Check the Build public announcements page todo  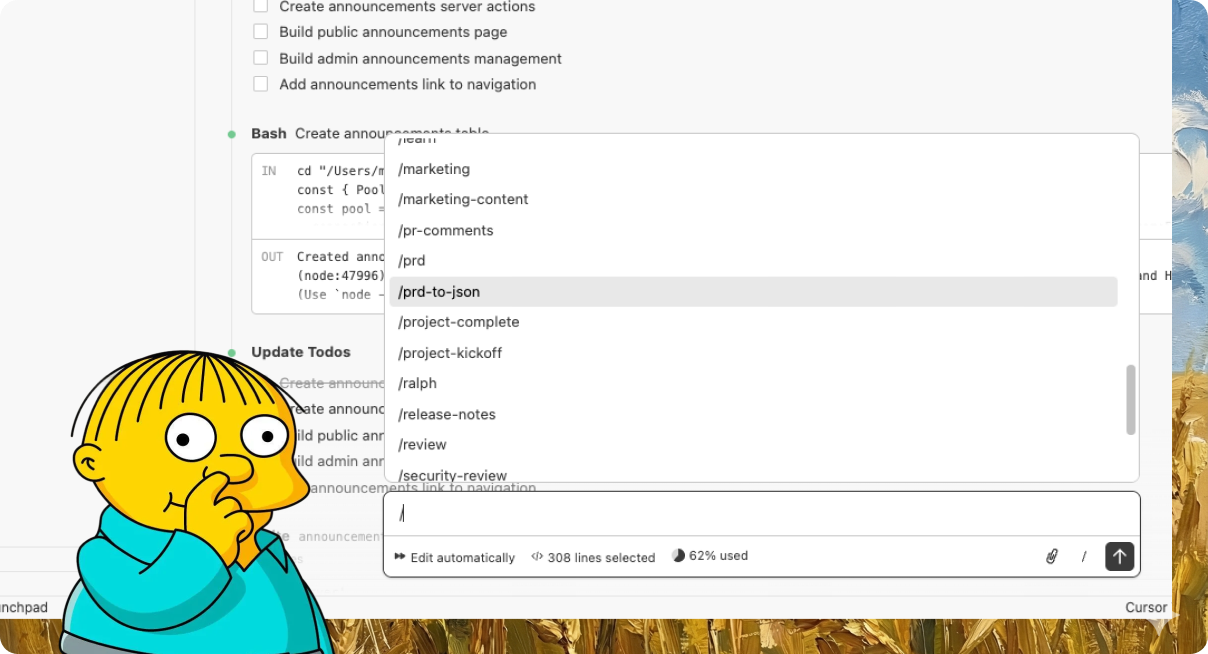(260, 31)
